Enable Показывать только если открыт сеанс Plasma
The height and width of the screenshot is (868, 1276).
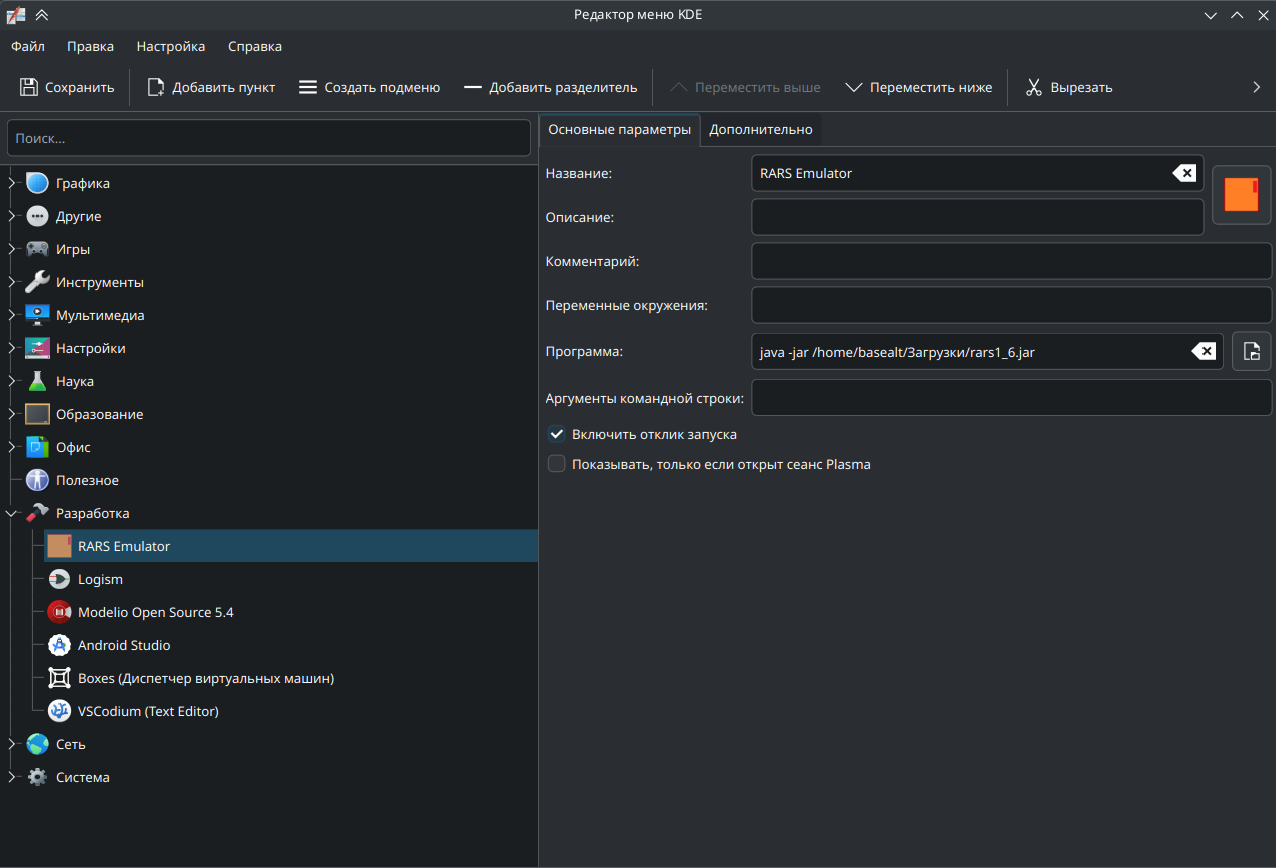click(x=557, y=464)
